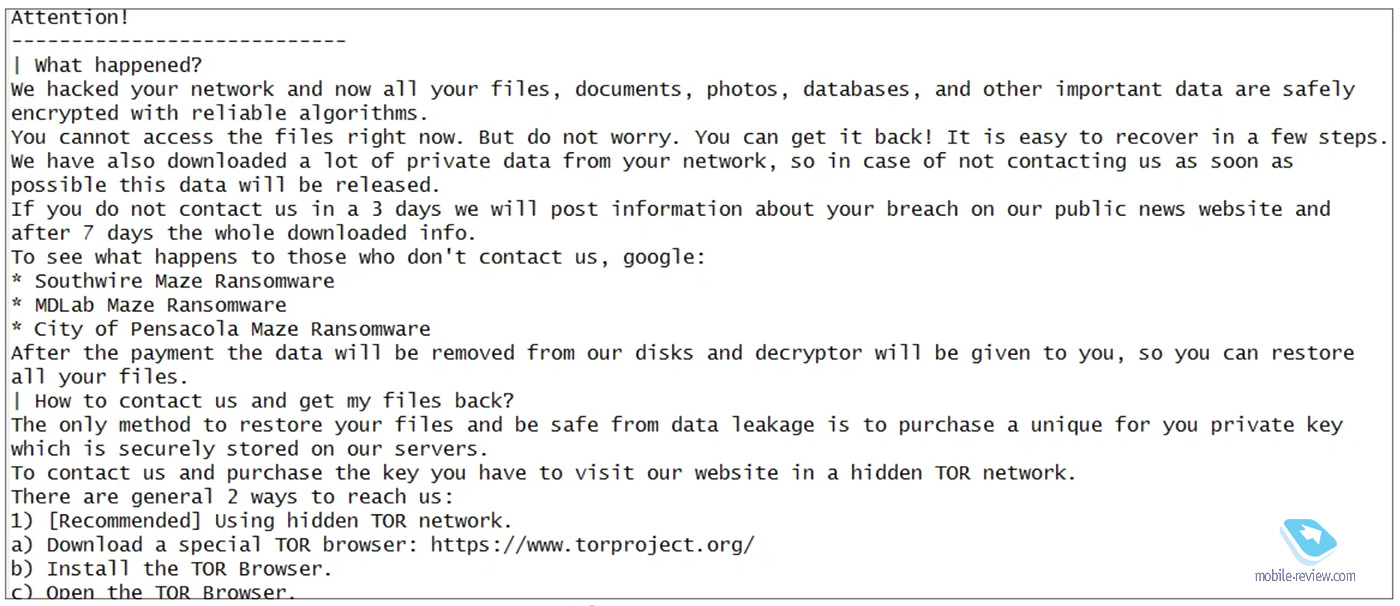
Task: Click 'which is securely stored on our servers.' line
Action: tap(249, 449)
